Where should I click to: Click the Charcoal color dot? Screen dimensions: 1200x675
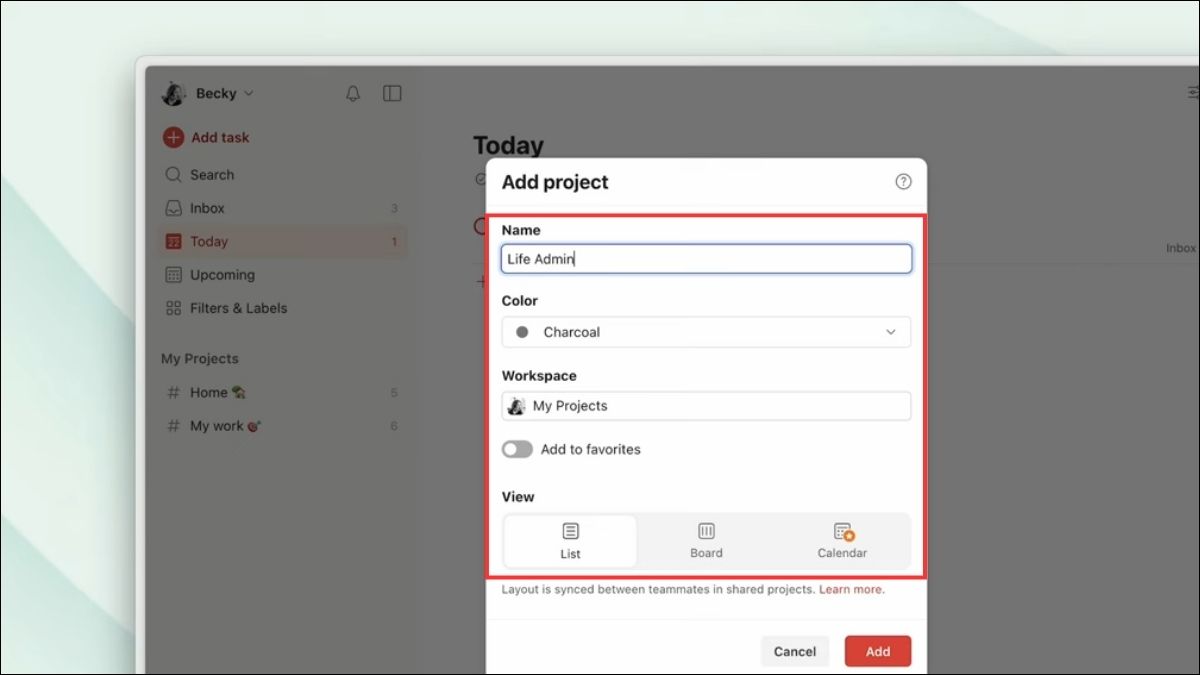[522, 332]
